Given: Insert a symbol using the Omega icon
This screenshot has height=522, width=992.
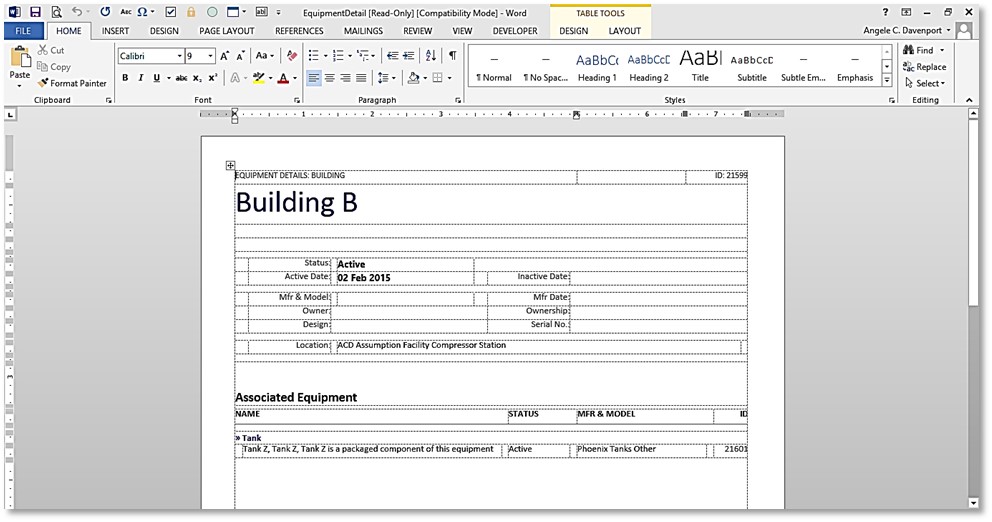Looking at the screenshot, I should [x=142, y=12].
